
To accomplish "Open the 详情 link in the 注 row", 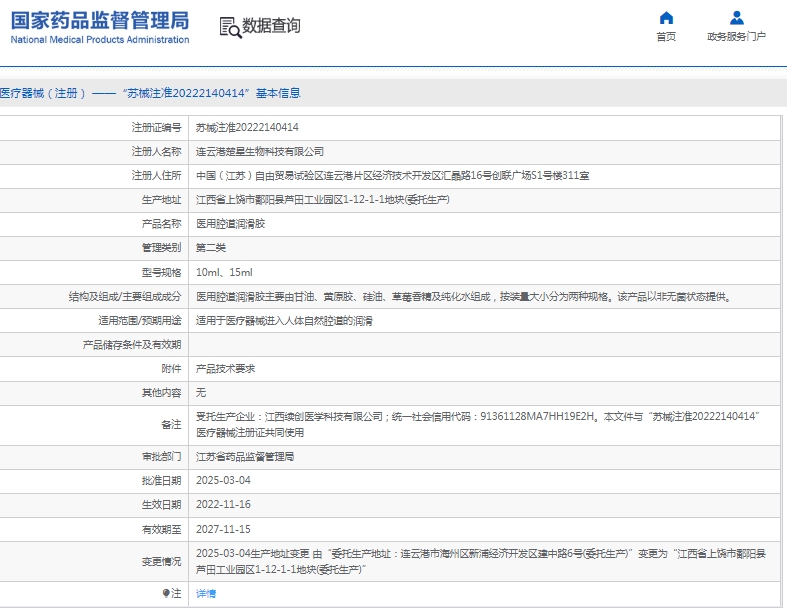I will pyautogui.click(x=206, y=593).
